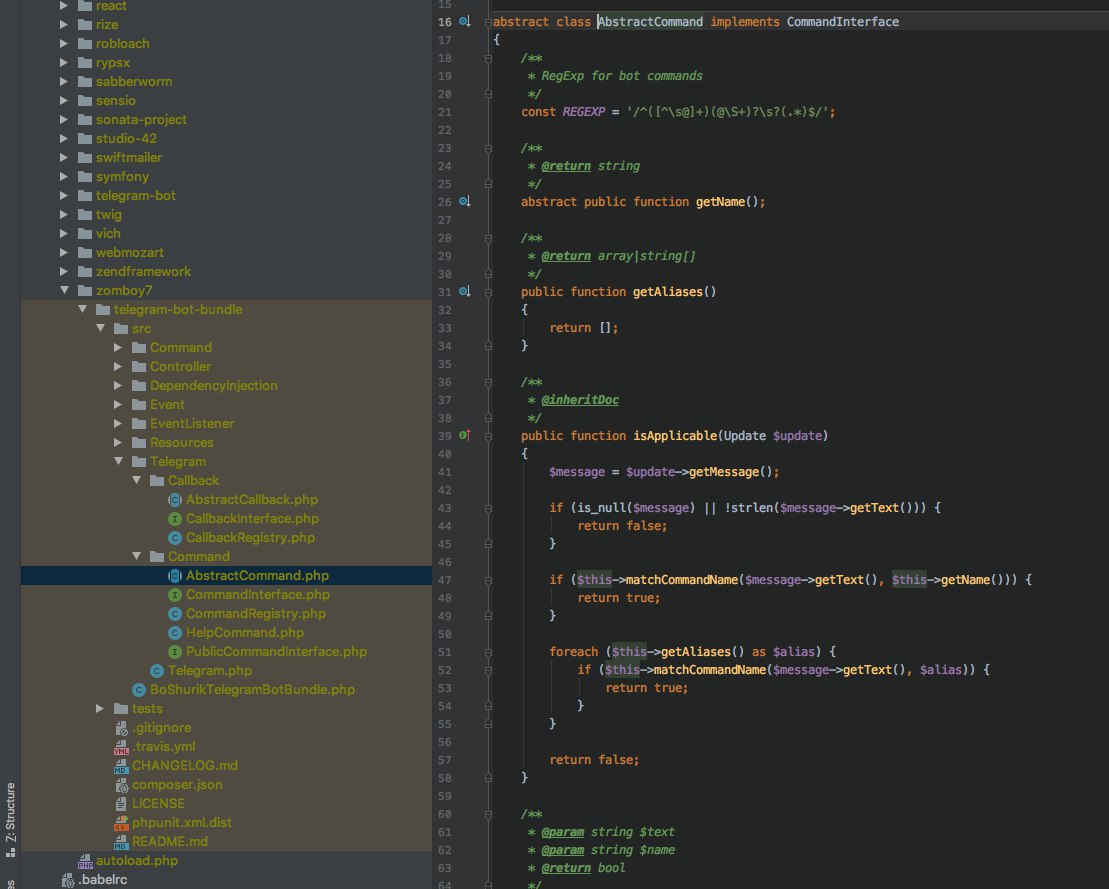1109x889 pixels.
Task: Fold the class declaration at line 16
Action: (x=488, y=23)
